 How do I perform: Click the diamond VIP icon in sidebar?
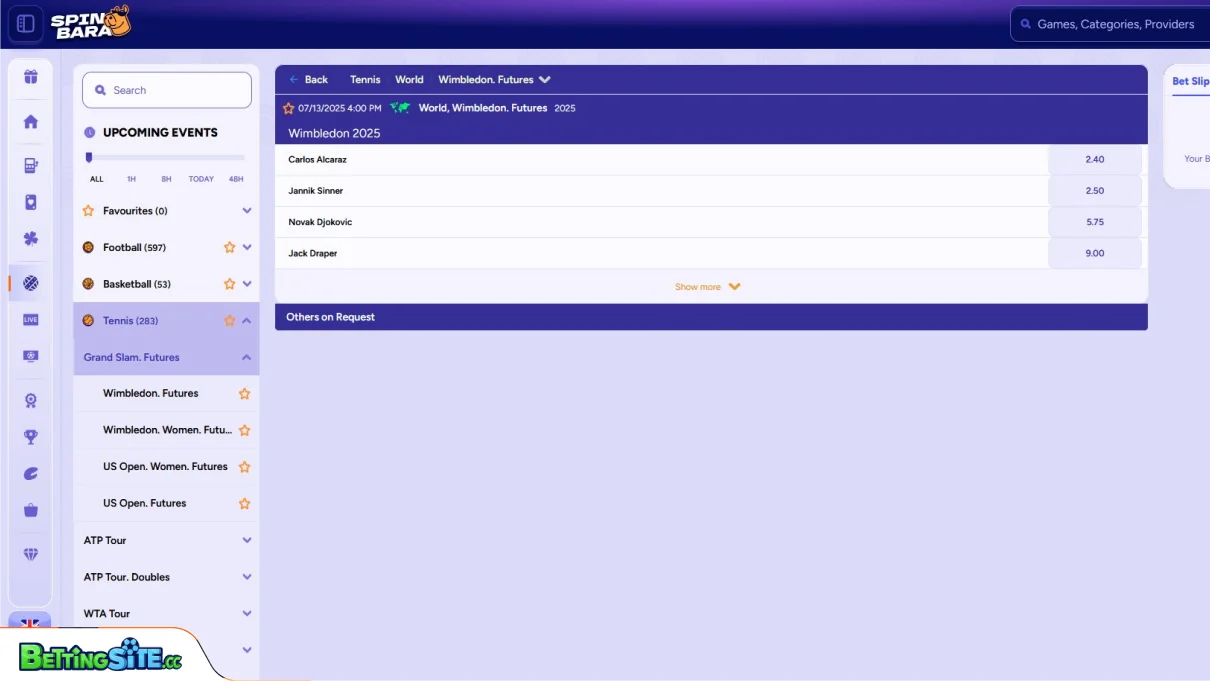(x=30, y=553)
